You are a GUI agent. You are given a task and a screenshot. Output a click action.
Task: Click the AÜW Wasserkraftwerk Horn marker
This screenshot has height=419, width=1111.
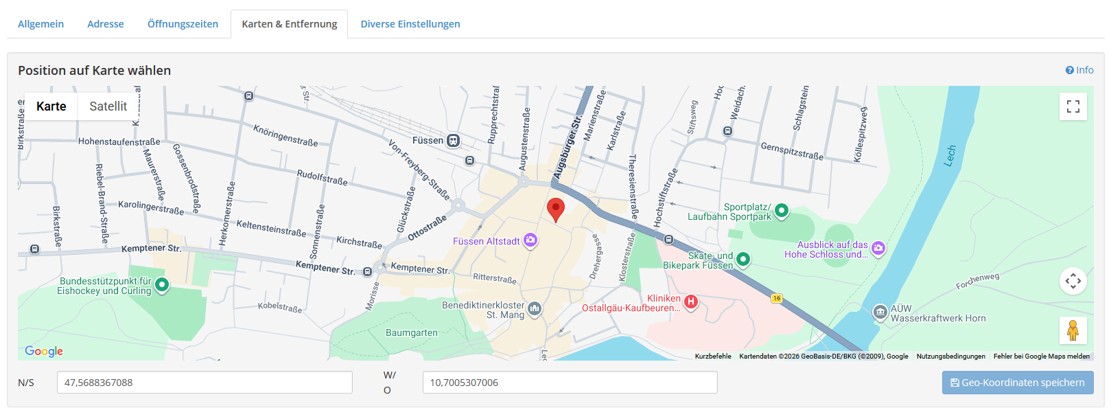[x=880, y=312]
